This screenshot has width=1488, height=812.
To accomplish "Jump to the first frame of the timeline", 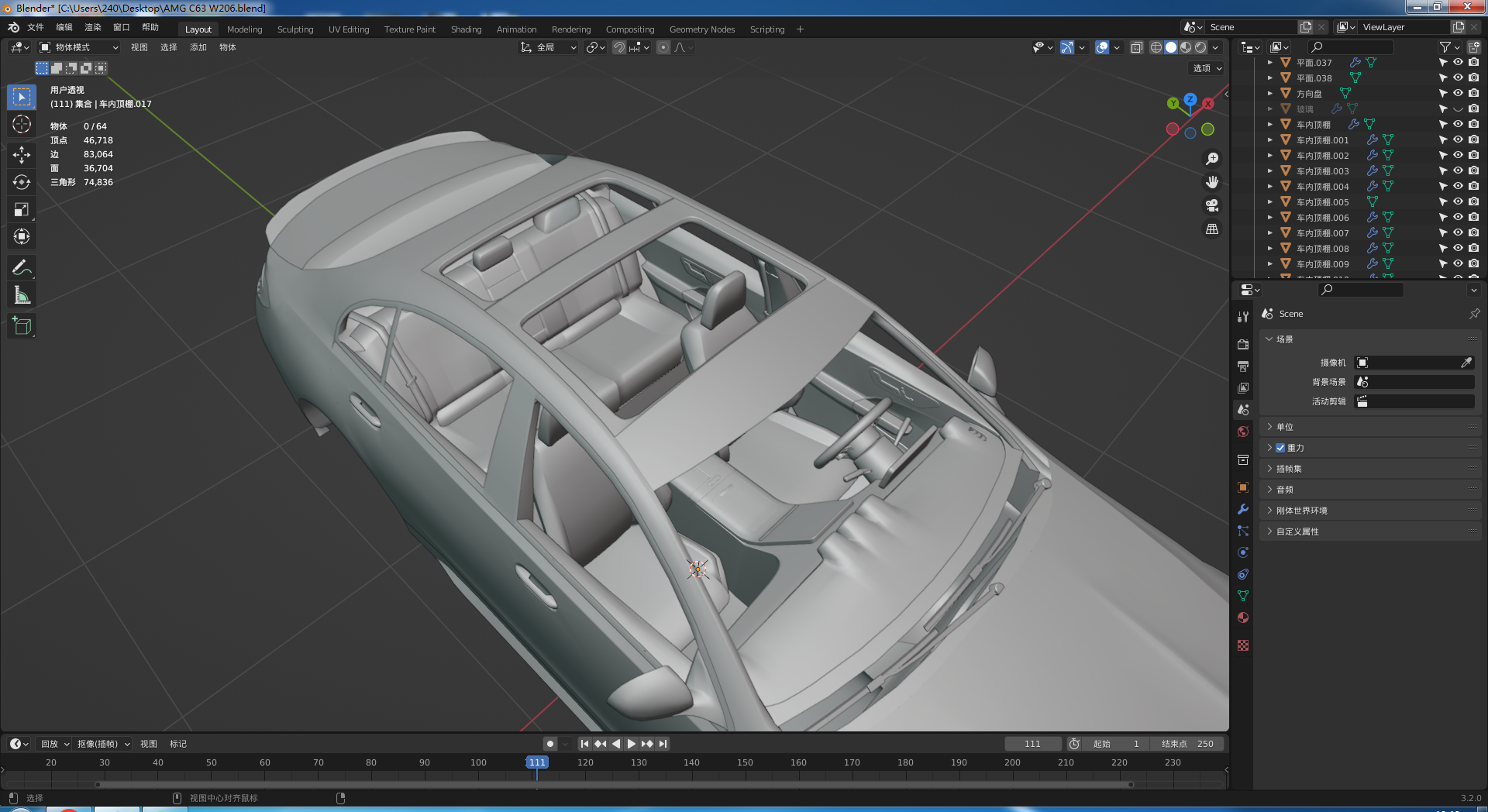I will coord(585,744).
